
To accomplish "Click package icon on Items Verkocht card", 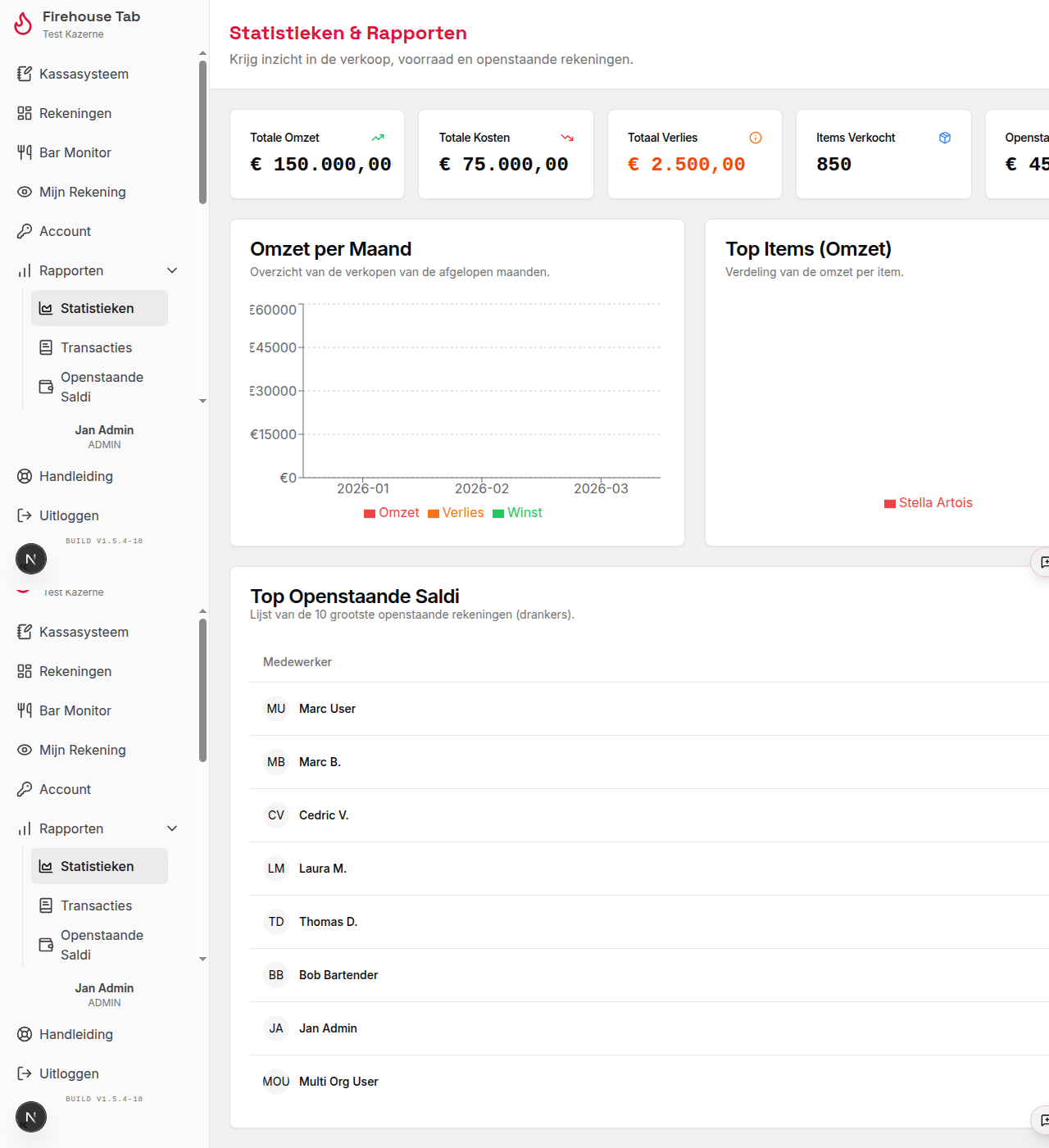I will click(x=945, y=138).
